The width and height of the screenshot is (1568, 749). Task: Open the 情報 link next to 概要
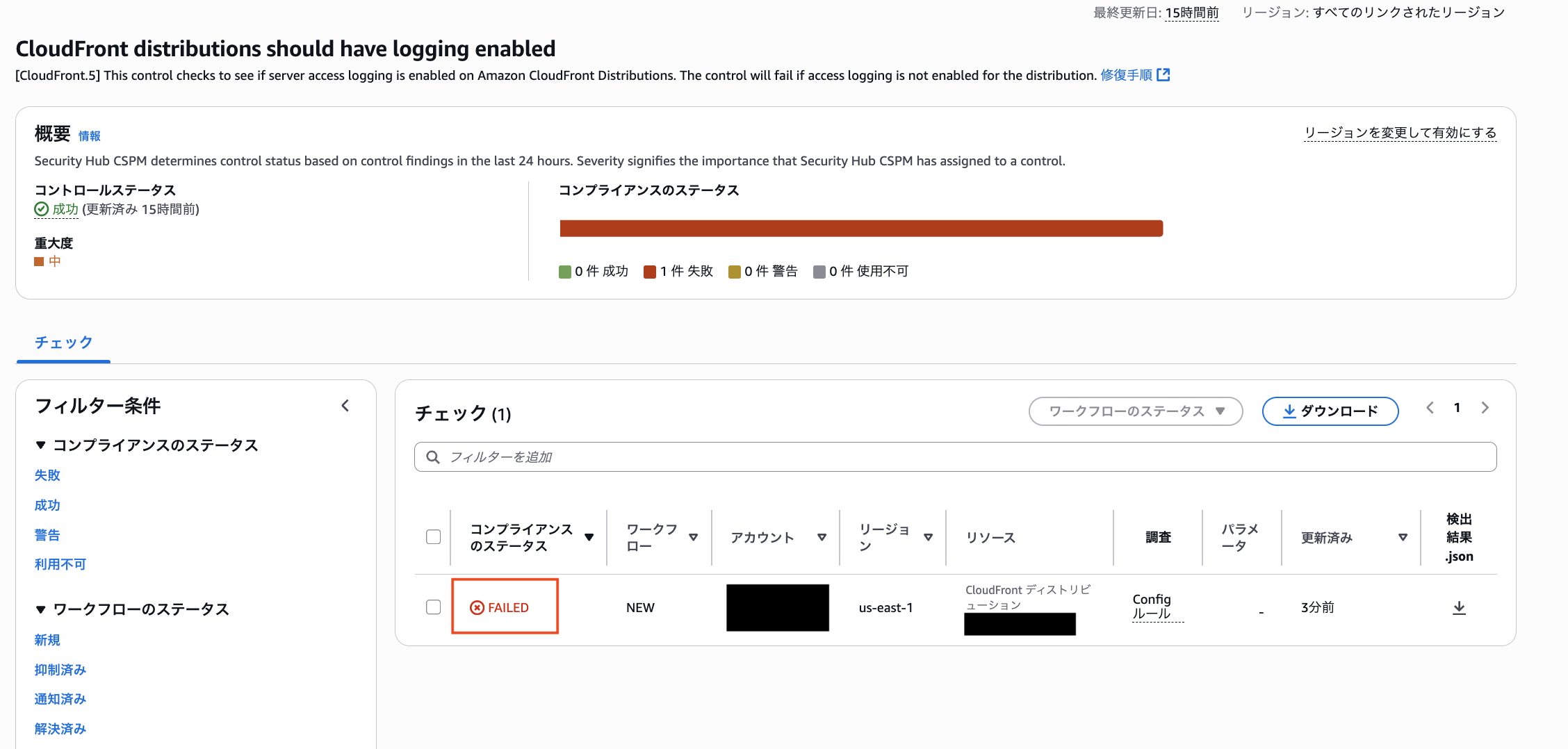[x=90, y=136]
